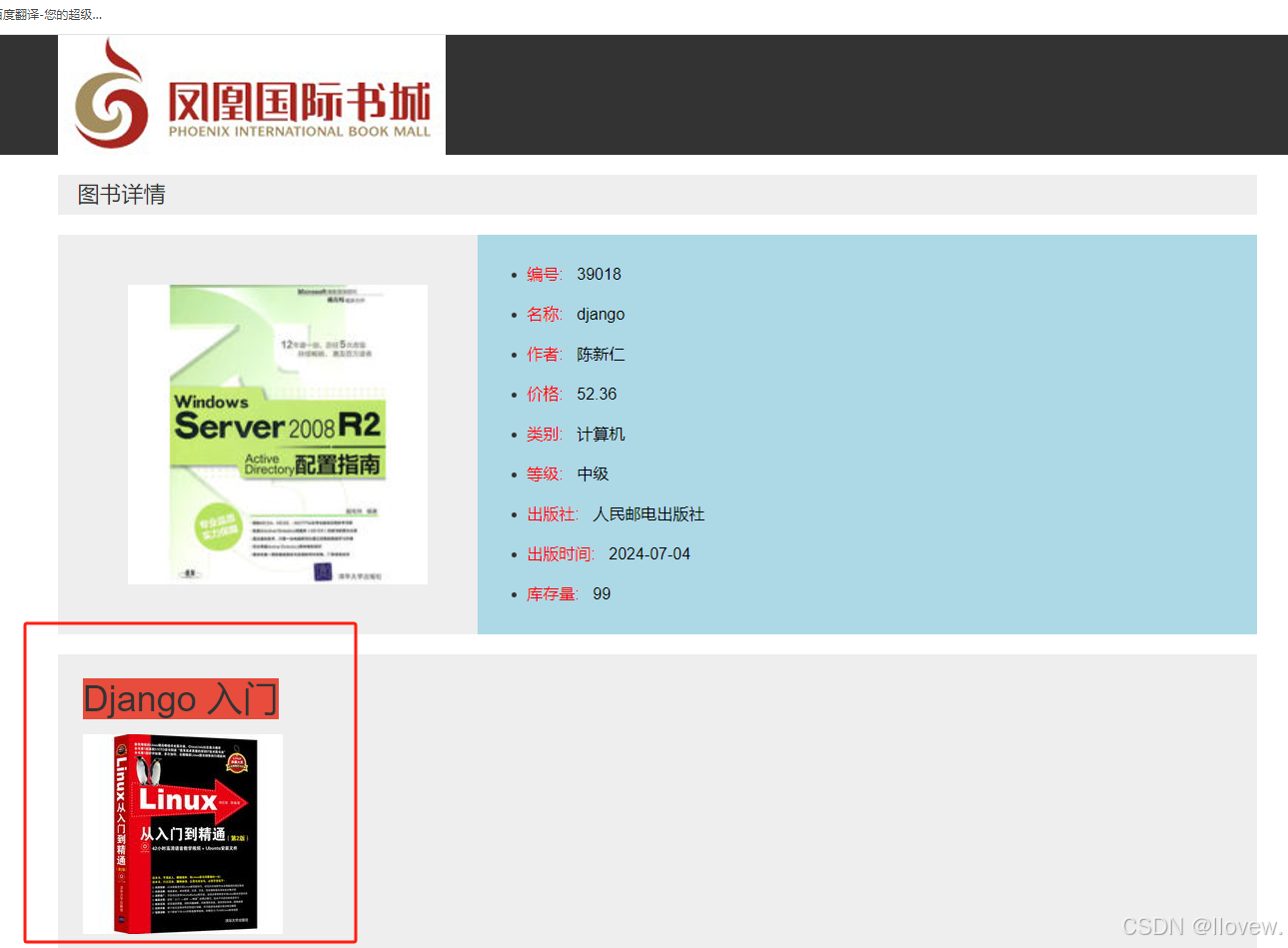Click the 库存量 label

pos(553,594)
